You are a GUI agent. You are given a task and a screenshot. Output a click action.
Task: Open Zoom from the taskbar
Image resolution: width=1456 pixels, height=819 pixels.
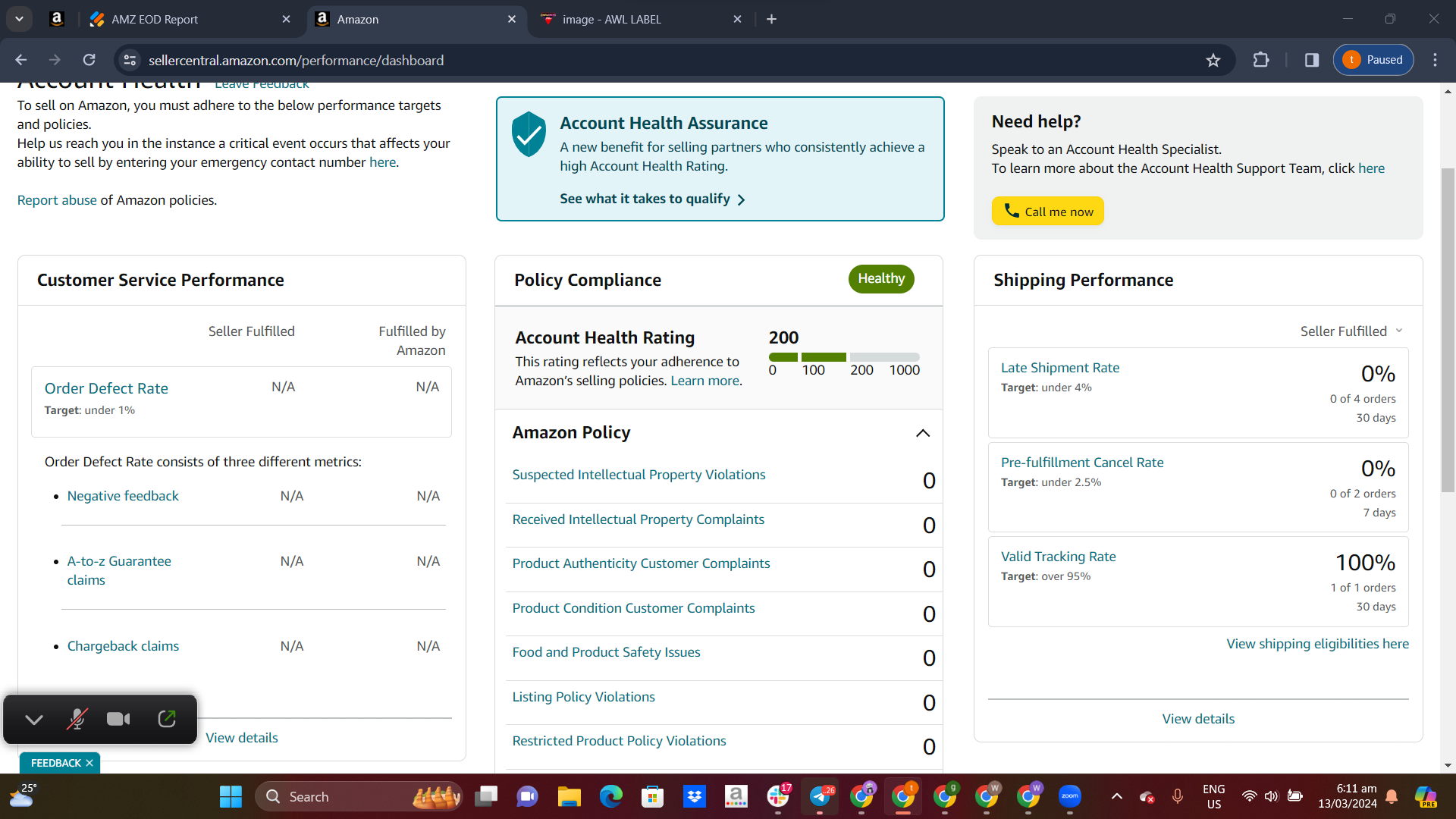[x=1070, y=797]
